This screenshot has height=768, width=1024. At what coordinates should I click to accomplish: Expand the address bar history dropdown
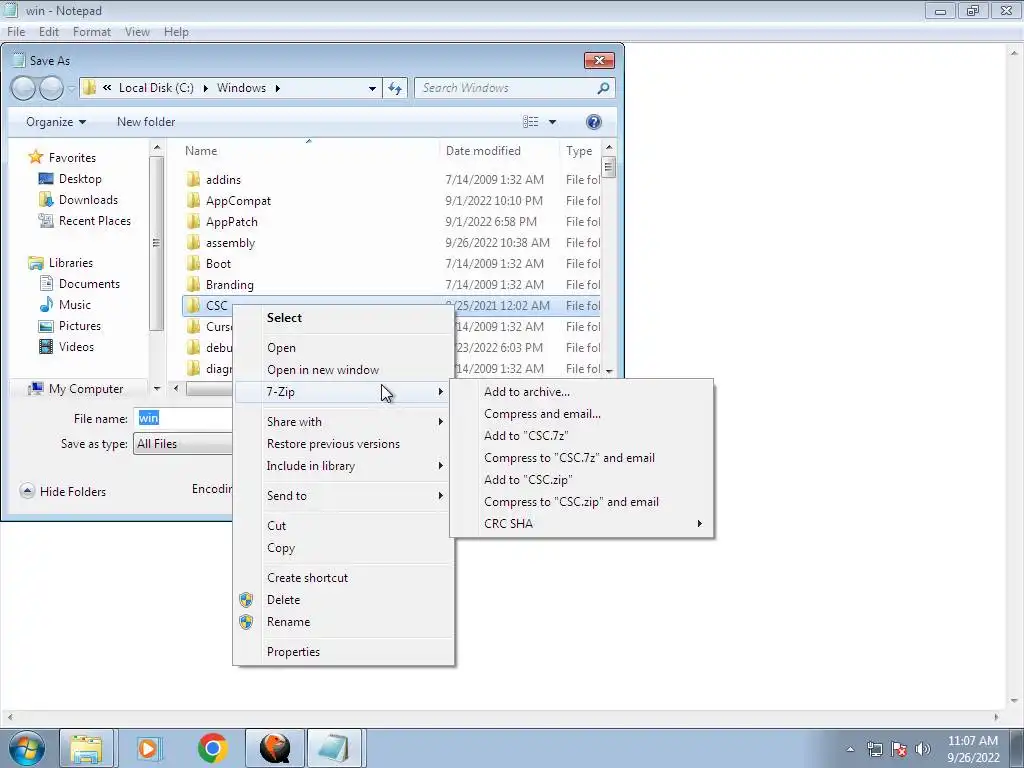click(372, 88)
